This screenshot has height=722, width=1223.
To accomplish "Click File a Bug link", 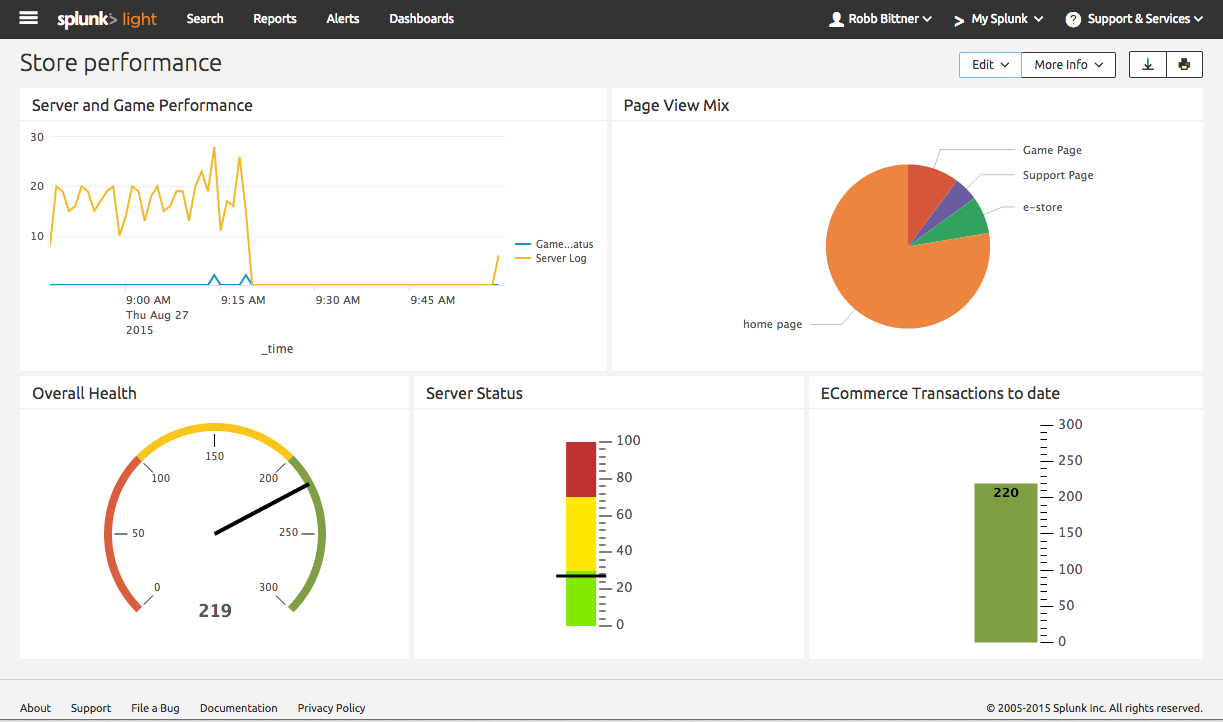I will (156, 708).
